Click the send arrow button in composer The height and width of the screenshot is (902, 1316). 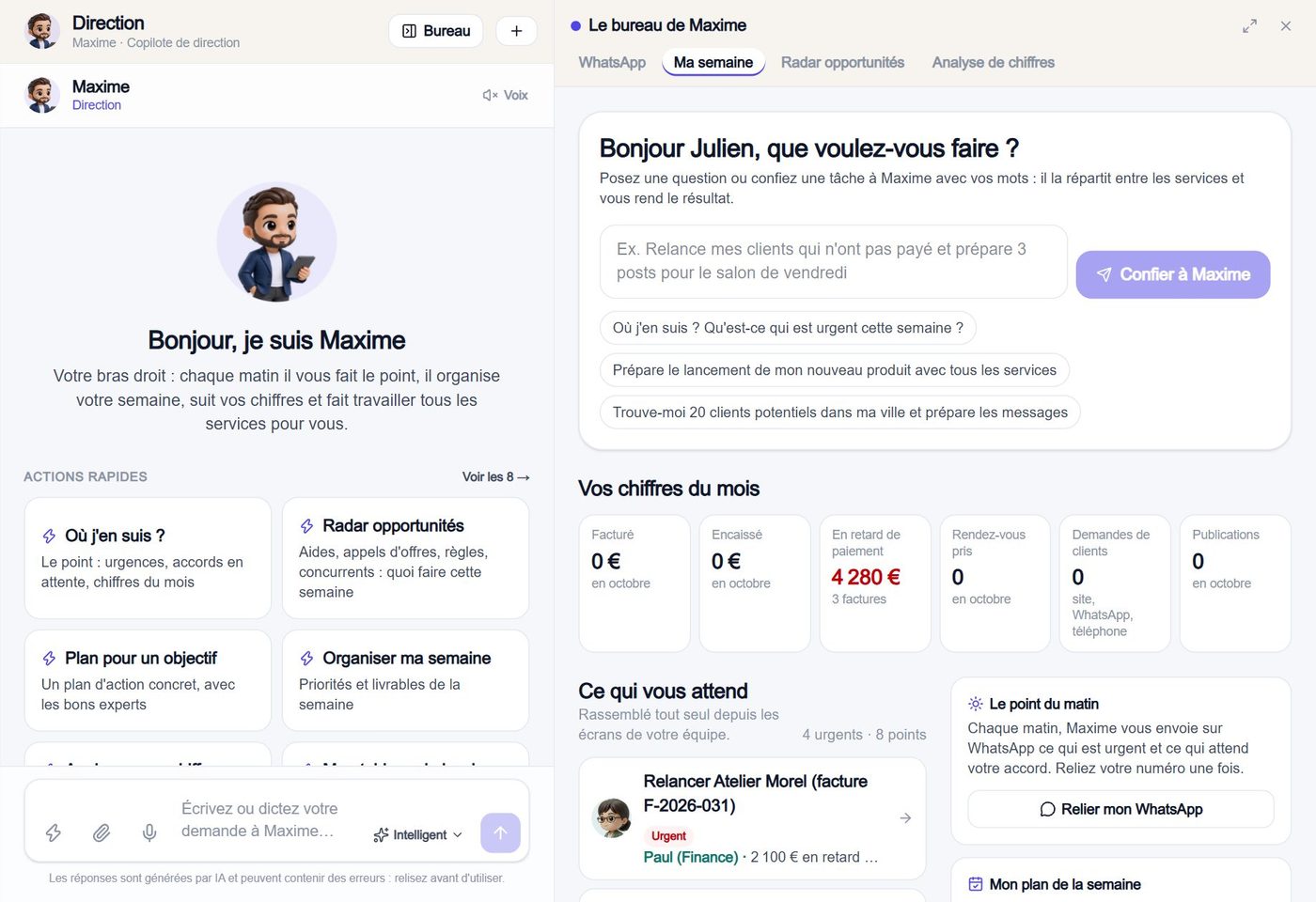point(500,832)
